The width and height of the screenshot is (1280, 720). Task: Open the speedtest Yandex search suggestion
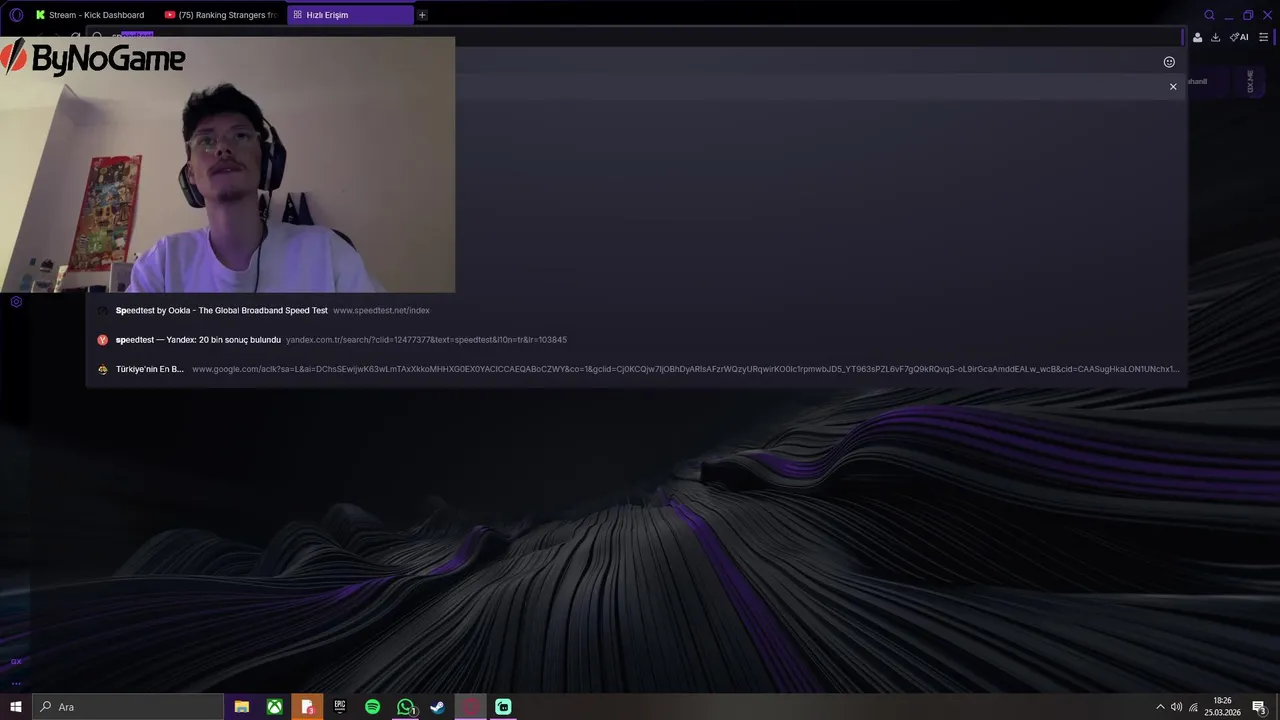(636, 340)
